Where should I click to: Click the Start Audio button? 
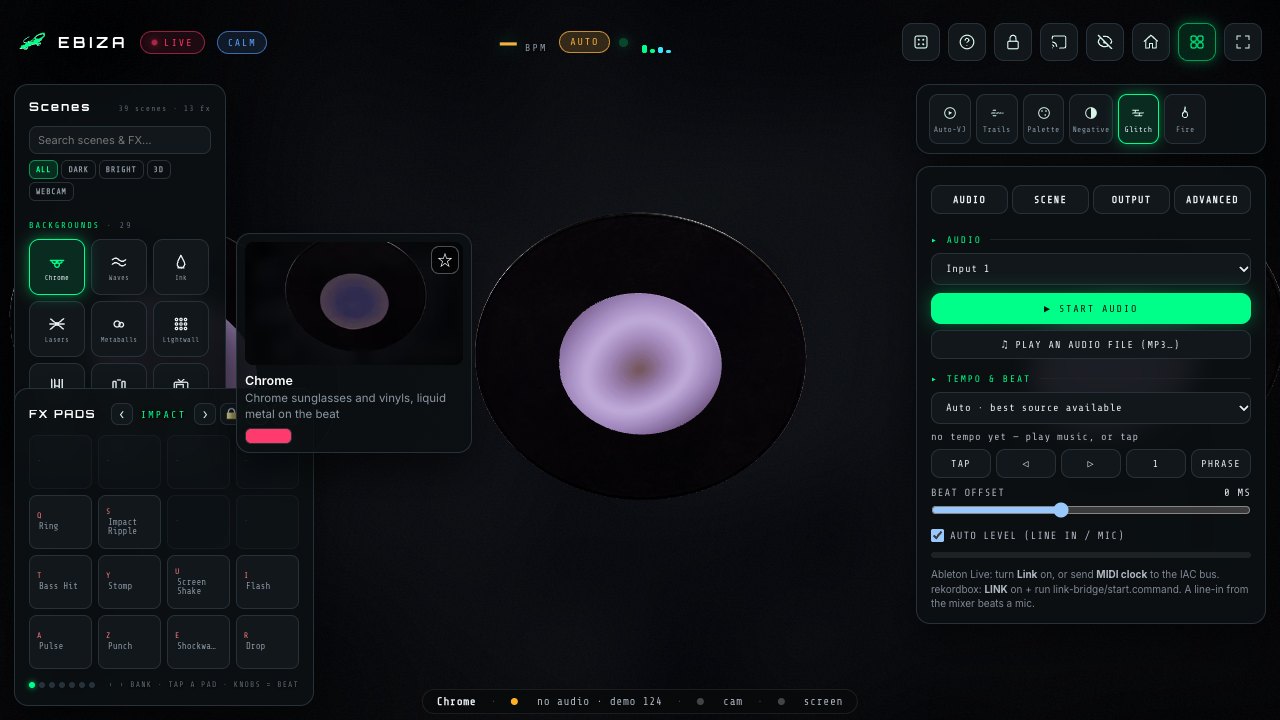point(1091,308)
